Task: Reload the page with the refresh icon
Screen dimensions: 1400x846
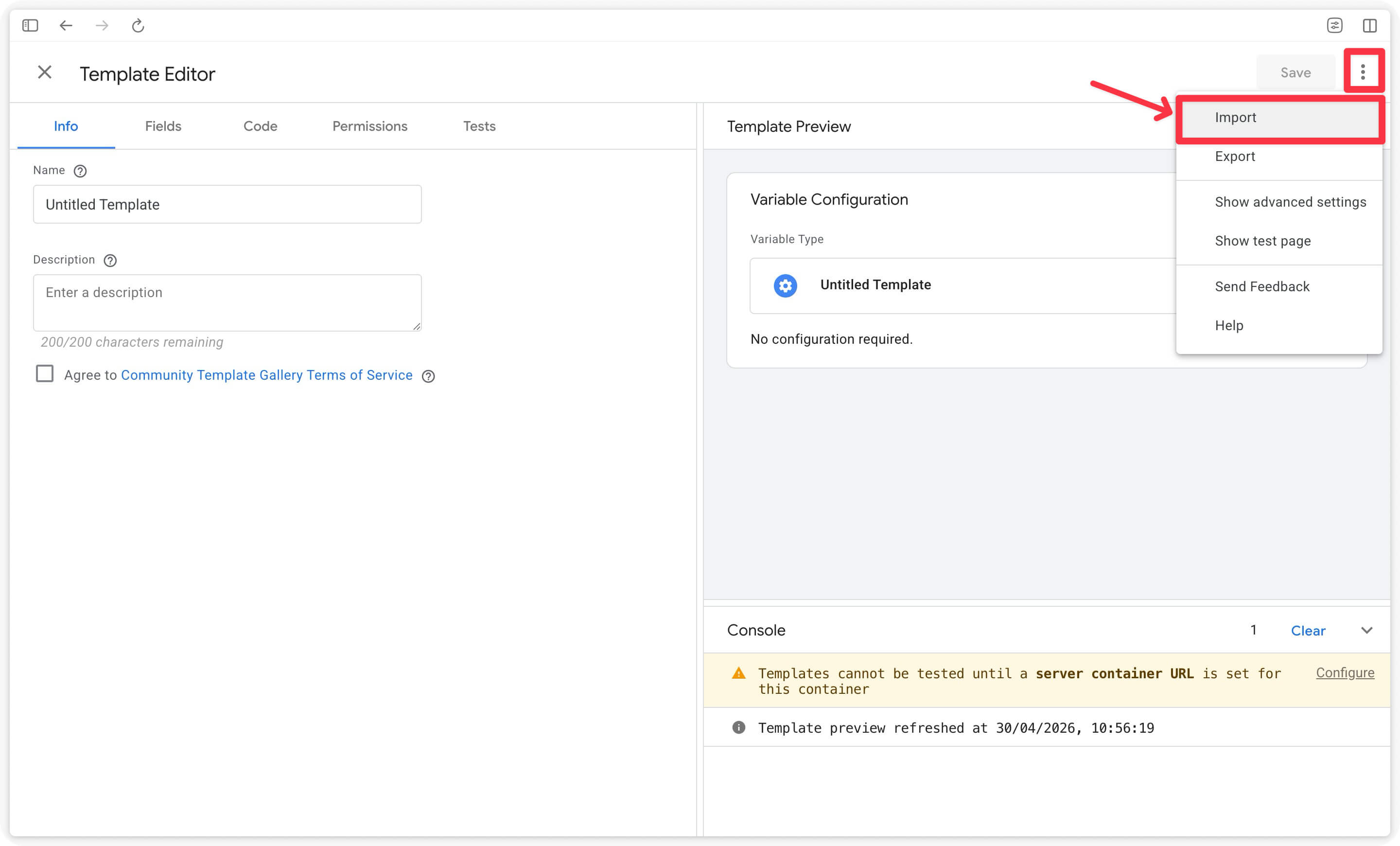Action: (x=138, y=26)
